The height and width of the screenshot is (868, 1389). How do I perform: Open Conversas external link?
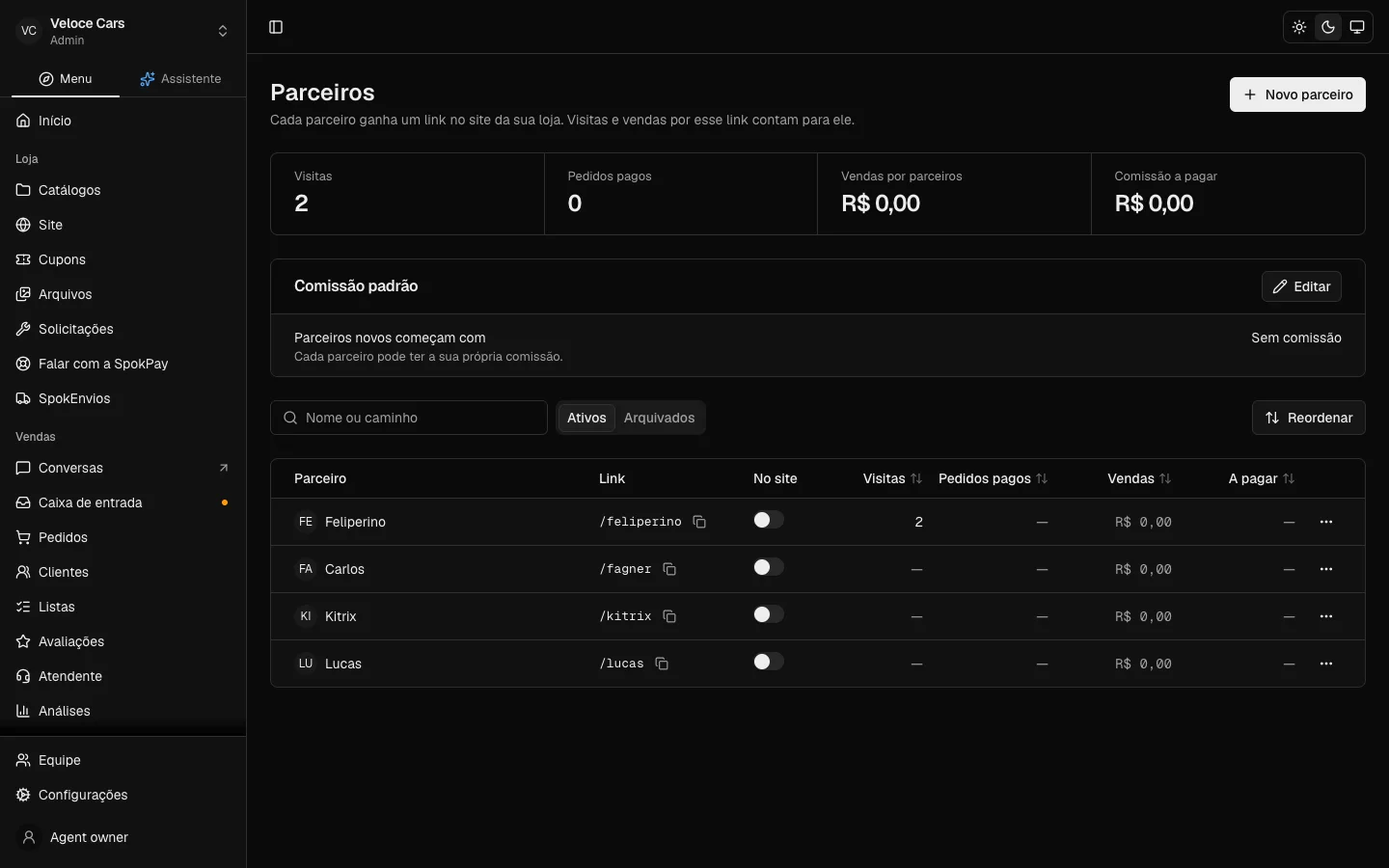(x=123, y=468)
